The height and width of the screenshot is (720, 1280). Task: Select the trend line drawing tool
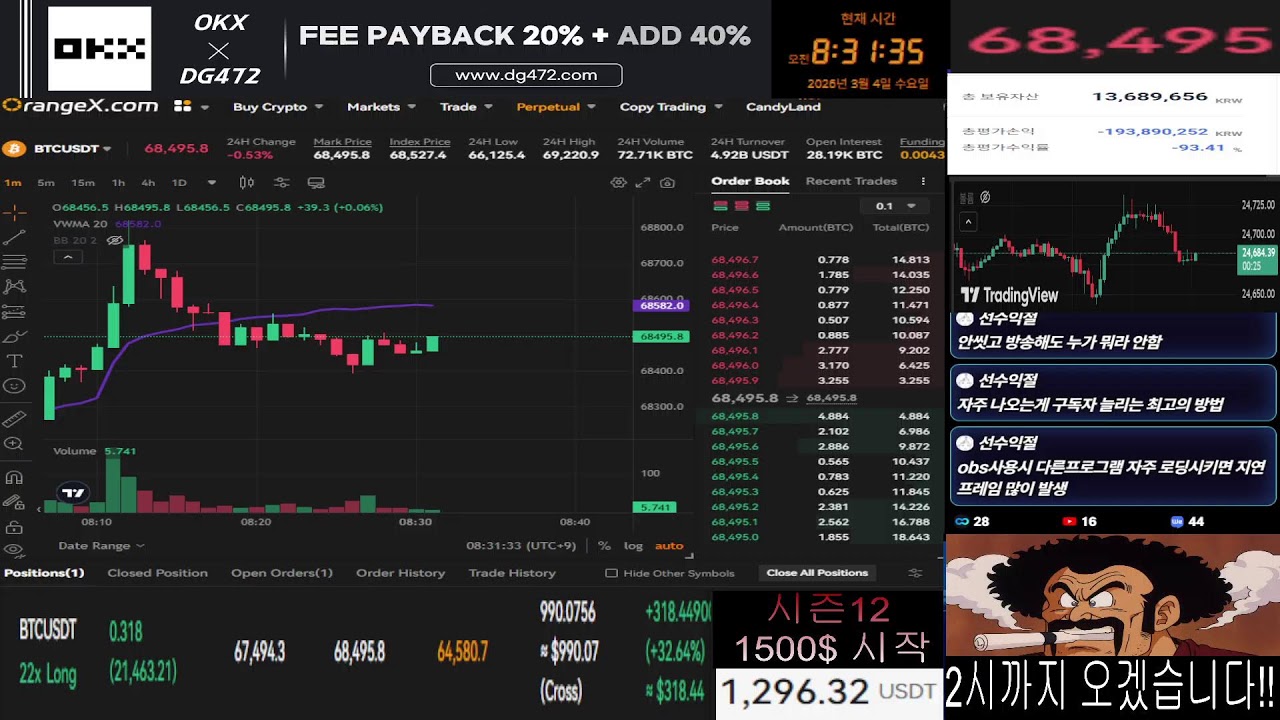click(x=14, y=237)
